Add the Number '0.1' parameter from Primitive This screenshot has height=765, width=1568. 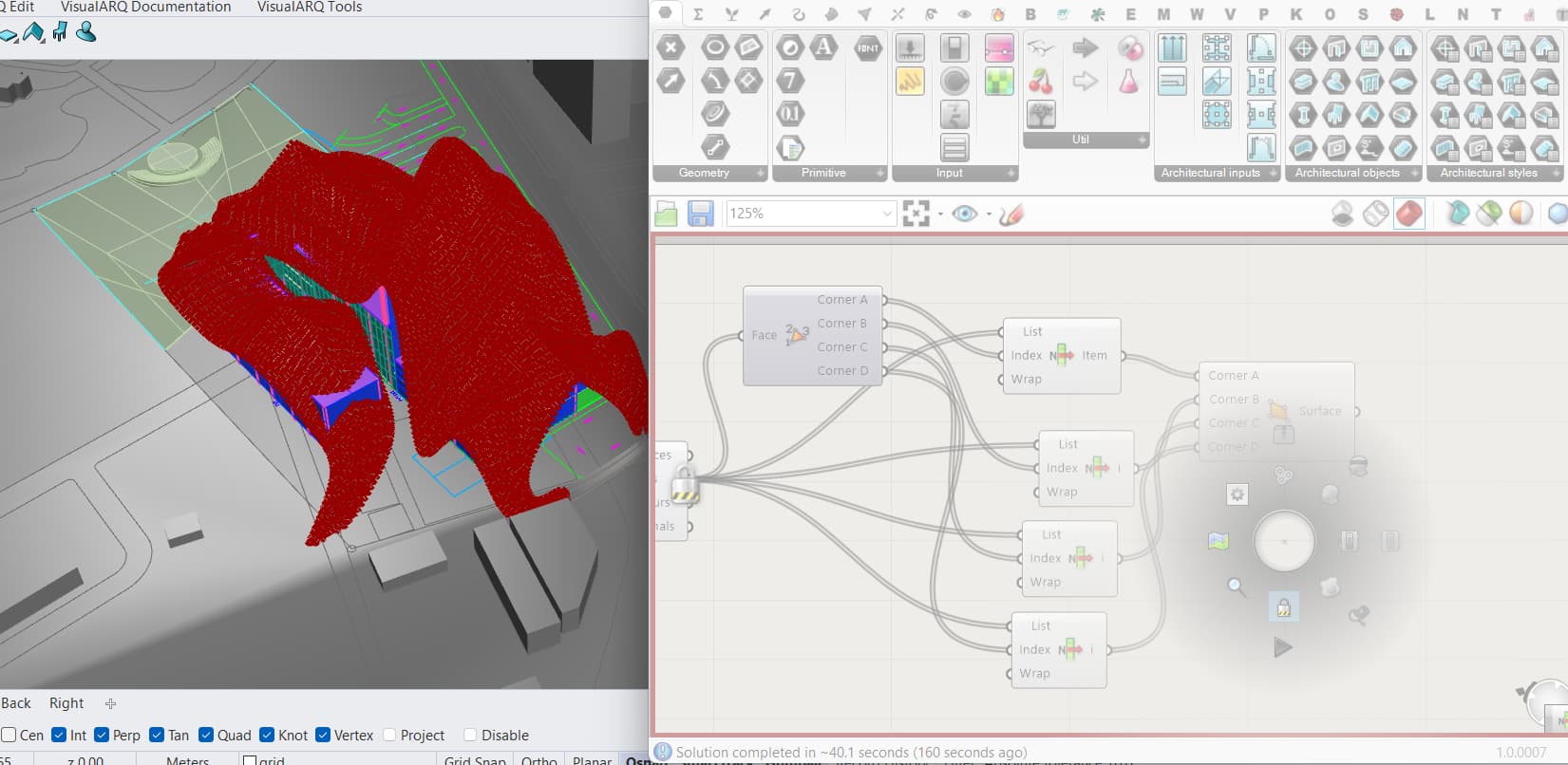[x=790, y=114]
